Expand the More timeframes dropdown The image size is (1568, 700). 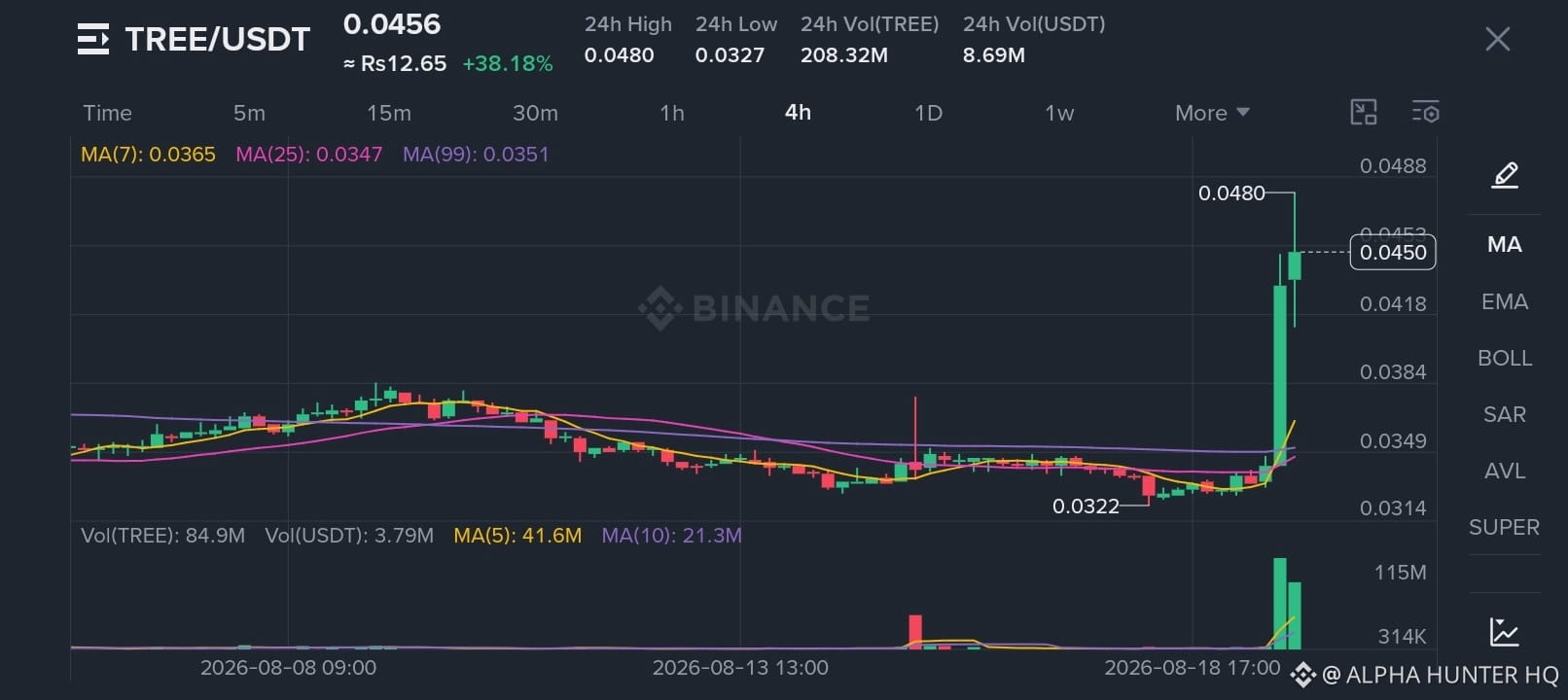[x=1212, y=113]
